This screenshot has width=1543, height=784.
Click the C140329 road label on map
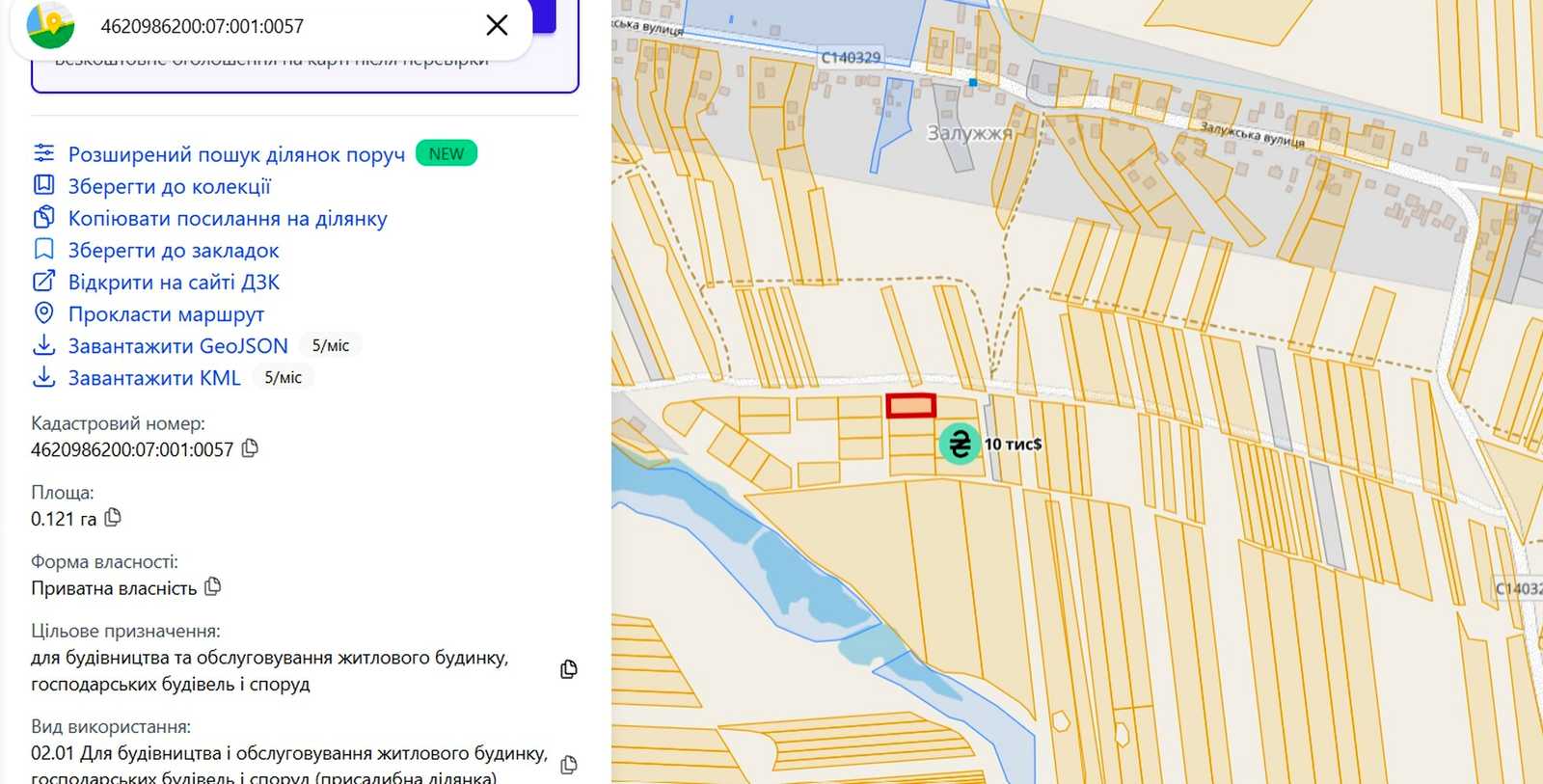point(851,58)
